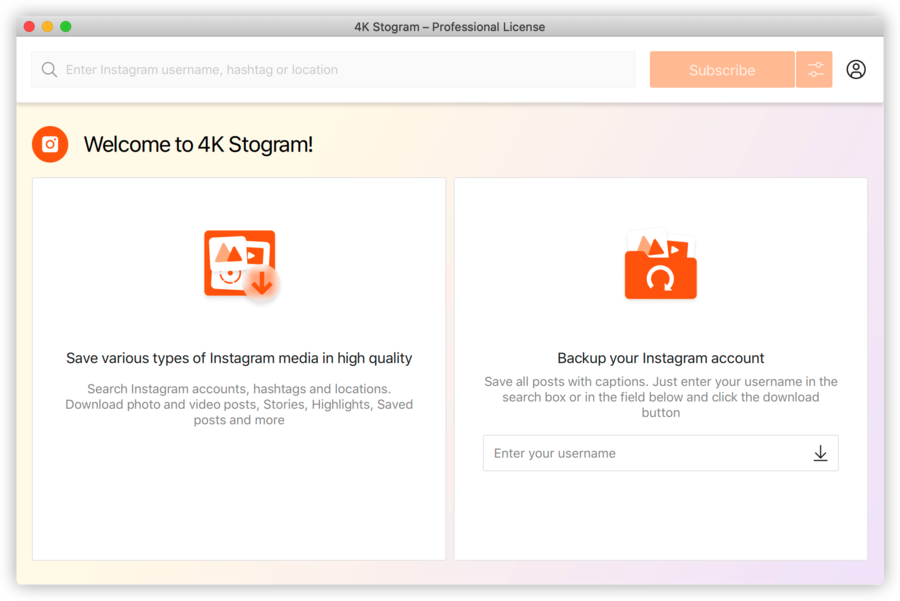Click the orange 4K Stogram logo icon
Screen dimensions: 900x601
50,144
